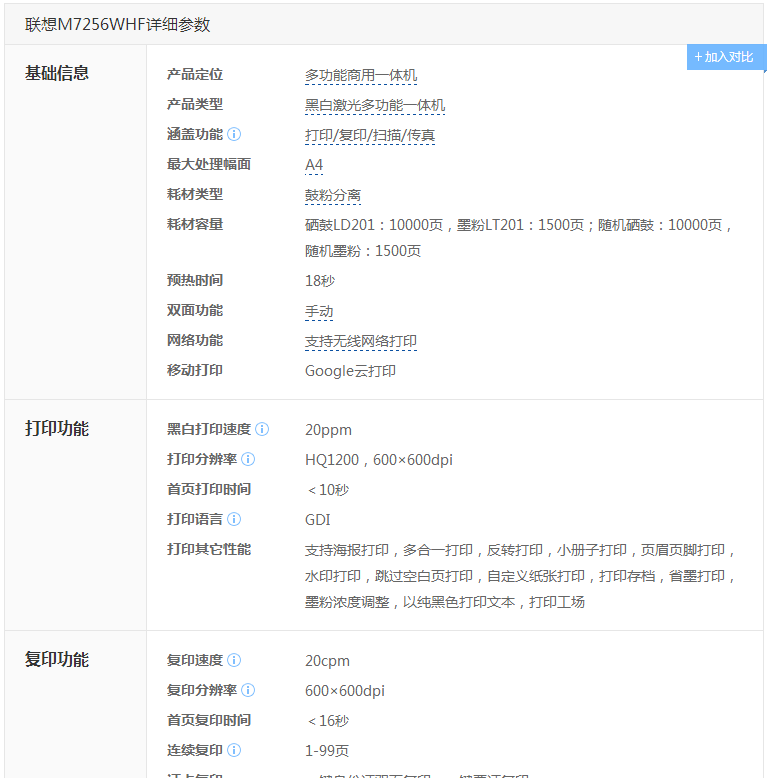Screen dimensions: 770x778
Task: Select the 最大处理幅面 label
Action: [x=209, y=164]
